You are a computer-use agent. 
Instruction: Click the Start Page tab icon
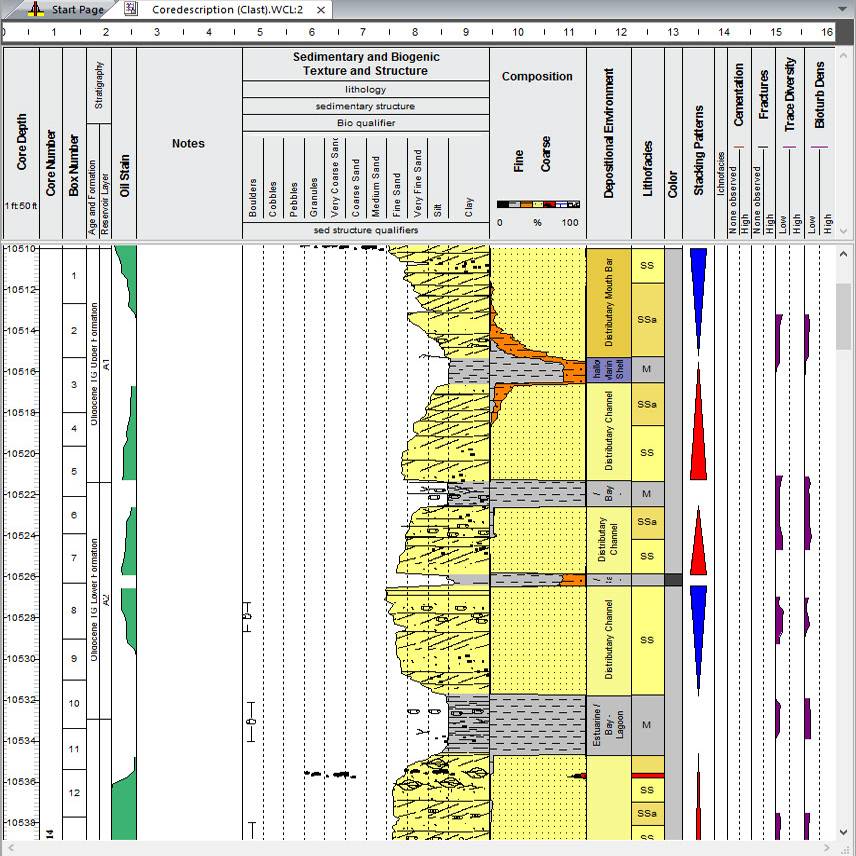click(36, 9)
